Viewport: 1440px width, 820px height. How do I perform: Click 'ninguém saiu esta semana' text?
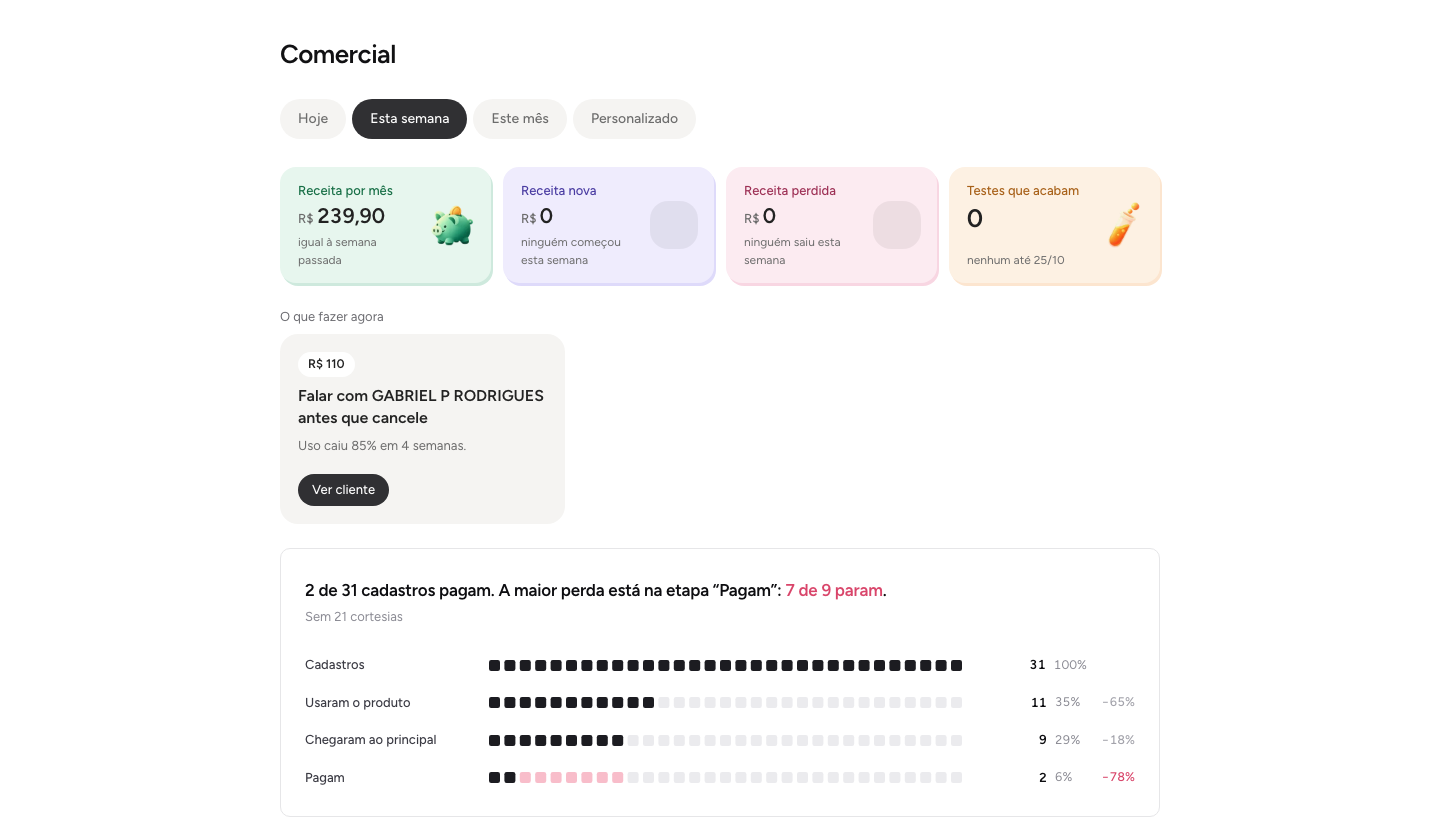coord(792,251)
